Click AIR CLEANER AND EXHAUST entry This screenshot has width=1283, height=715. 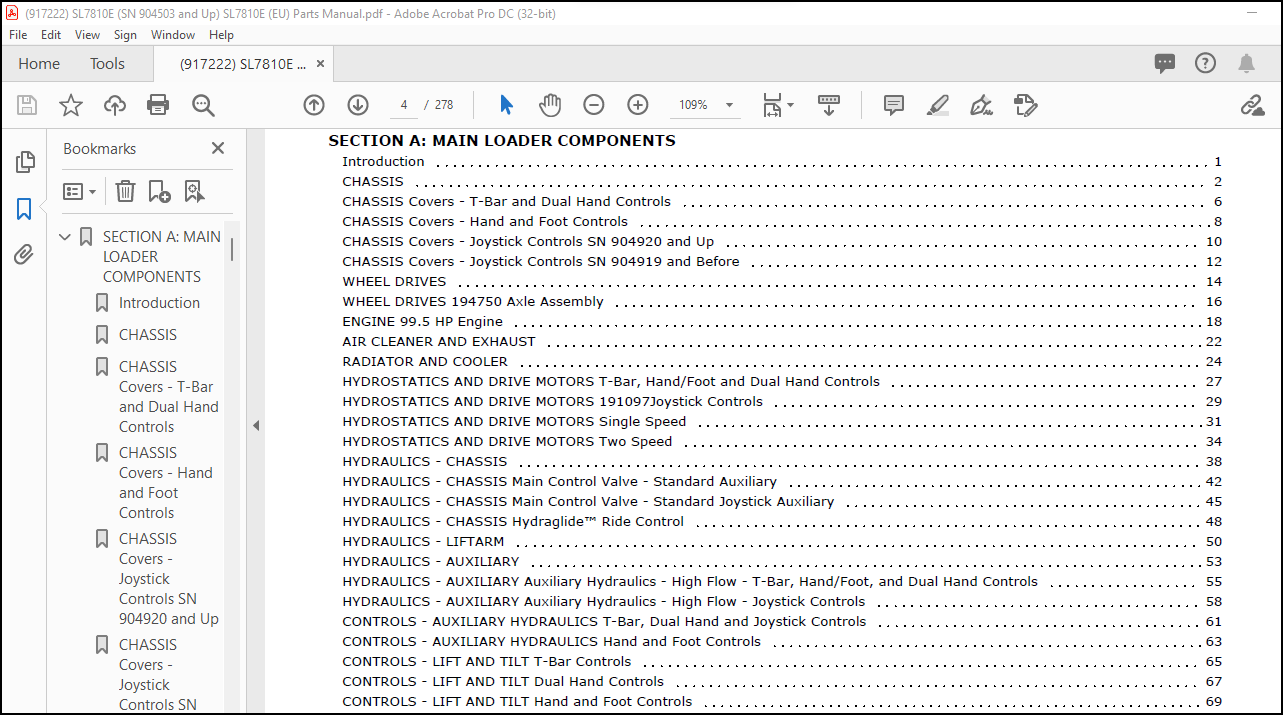click(439, 342)
